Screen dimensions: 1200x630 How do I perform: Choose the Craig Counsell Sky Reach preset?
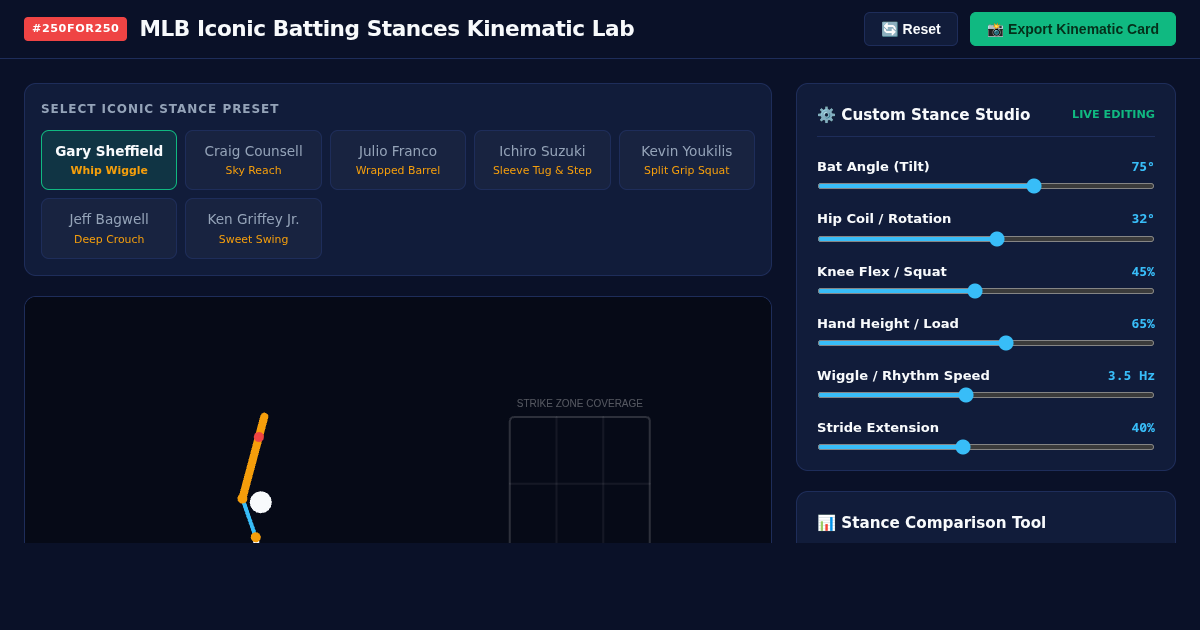(253, 160)
